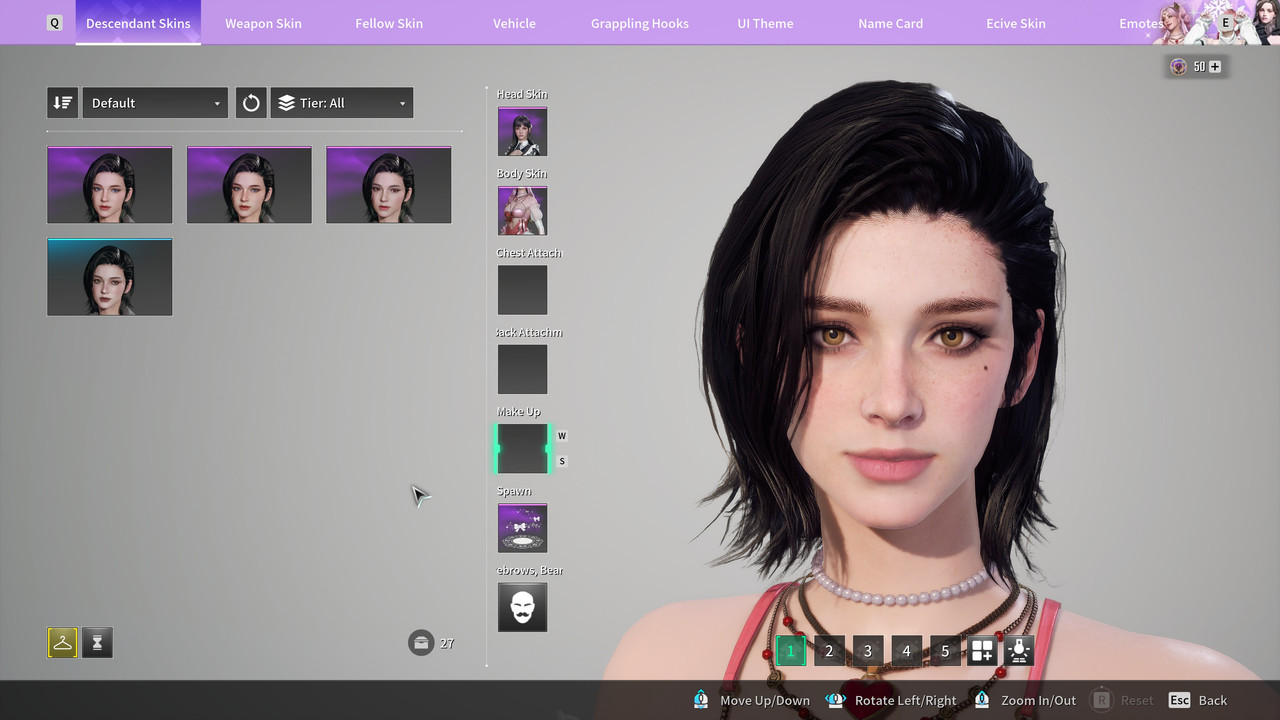
Task: Open the empty Back Attachment slot
Action: 522,370
